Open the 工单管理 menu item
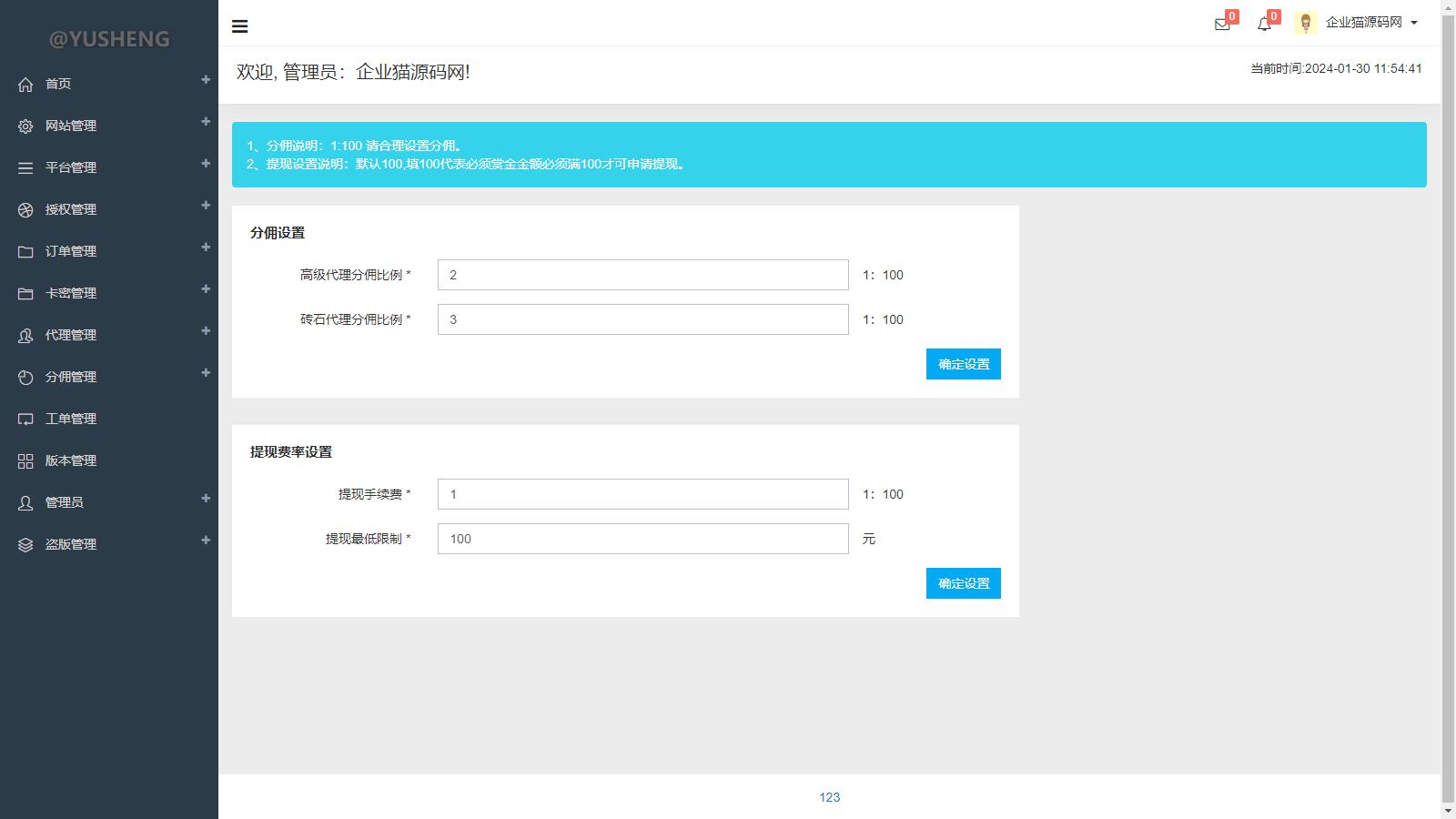The height and width of the screenshot is (819, 1456). pyautogui.click(x=71, y=419)
